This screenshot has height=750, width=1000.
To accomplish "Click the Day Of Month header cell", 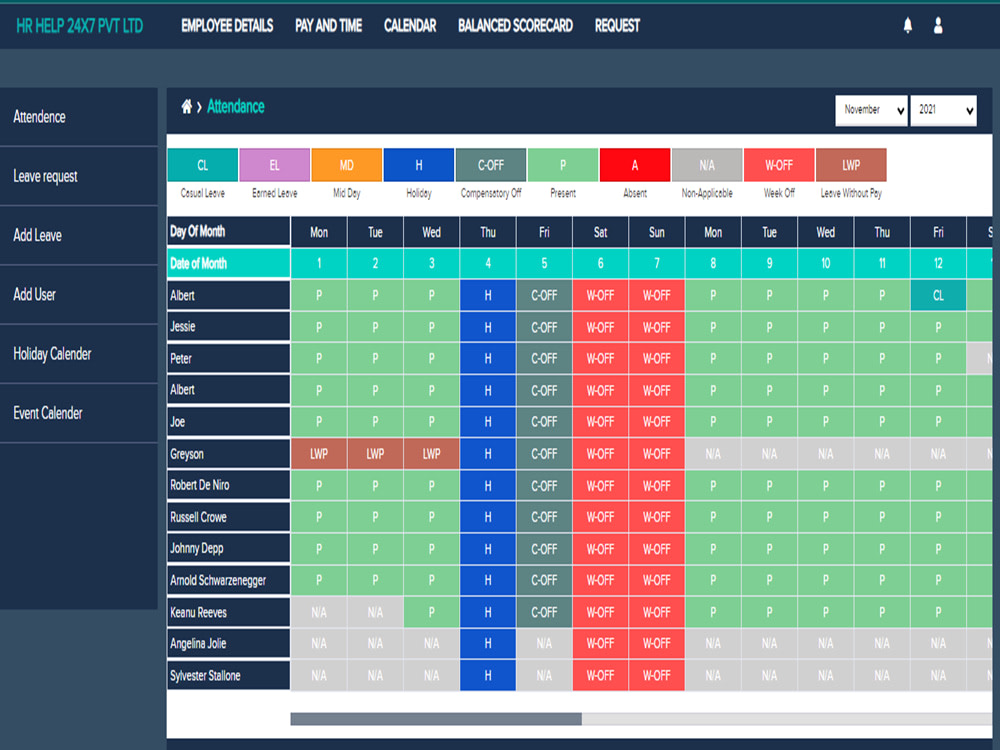I will click(x=228, y=232).
